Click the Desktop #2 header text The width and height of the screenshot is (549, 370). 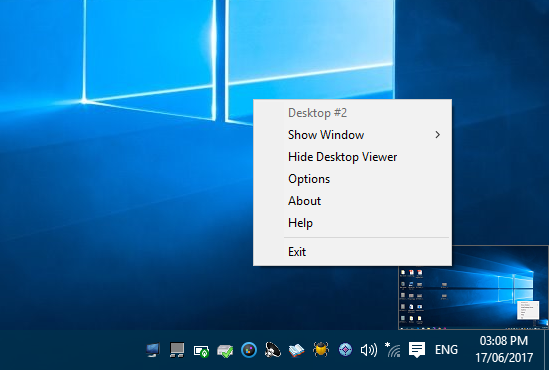[x=317, y=113]
